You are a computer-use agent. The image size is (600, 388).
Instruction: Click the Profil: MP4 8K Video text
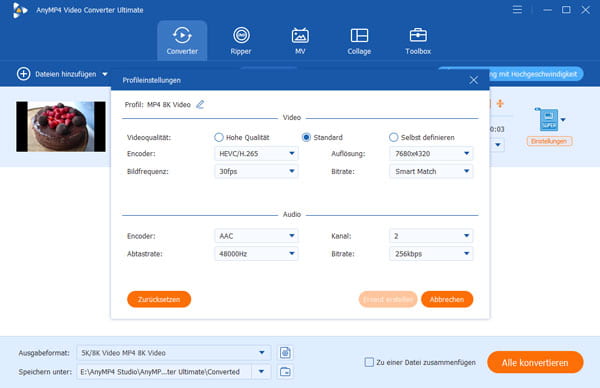158,104
